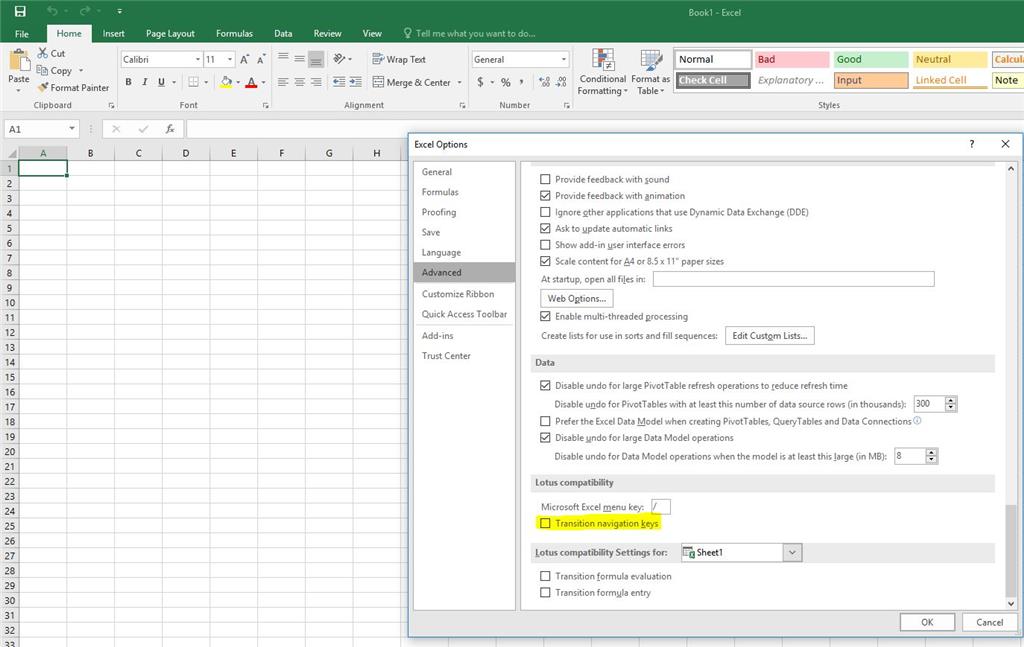Click the Paste clipboard icon
1024x647 pixels.
pos(19,61)
